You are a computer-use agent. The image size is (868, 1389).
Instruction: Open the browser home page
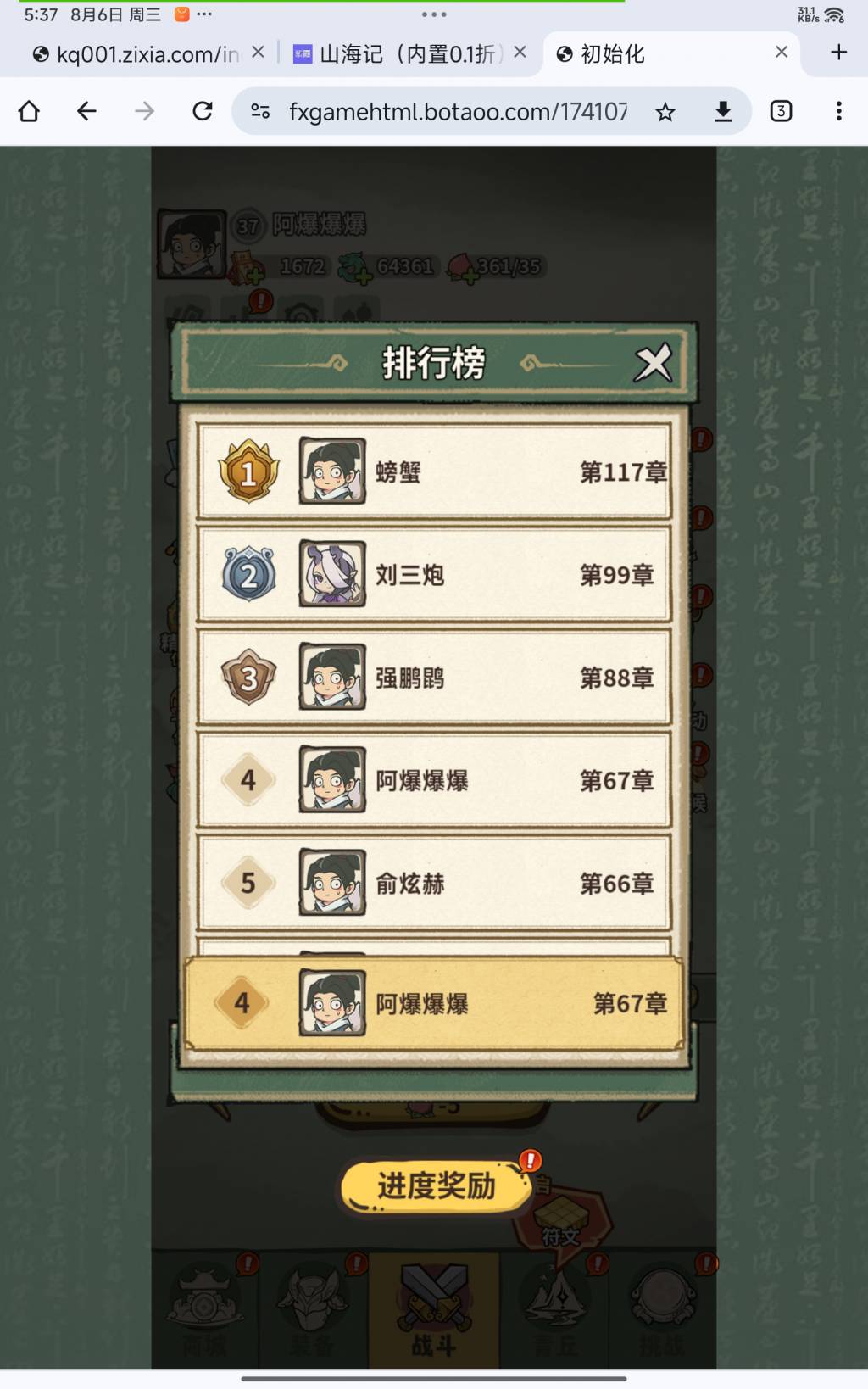click(29, 111)
